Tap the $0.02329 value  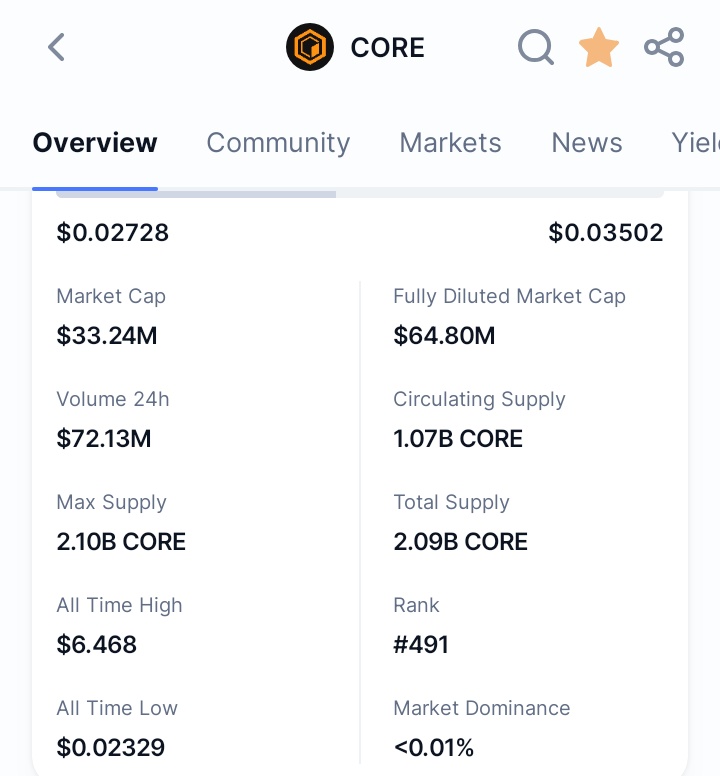(x=111, y=747)
